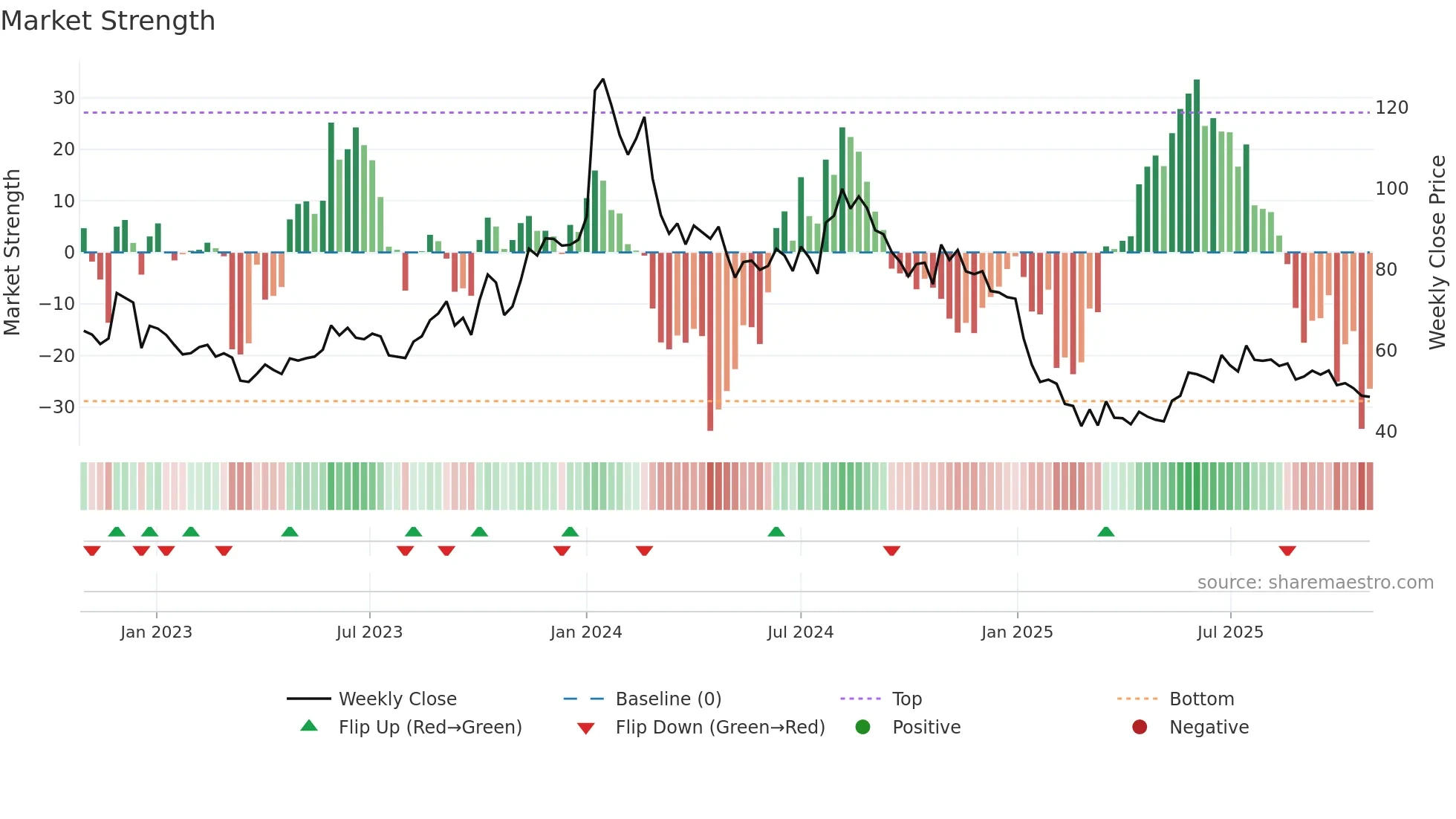Click the green Positive circle in the legend
The height and width of the screenshot is (819, 1456).
click(862, 727)
